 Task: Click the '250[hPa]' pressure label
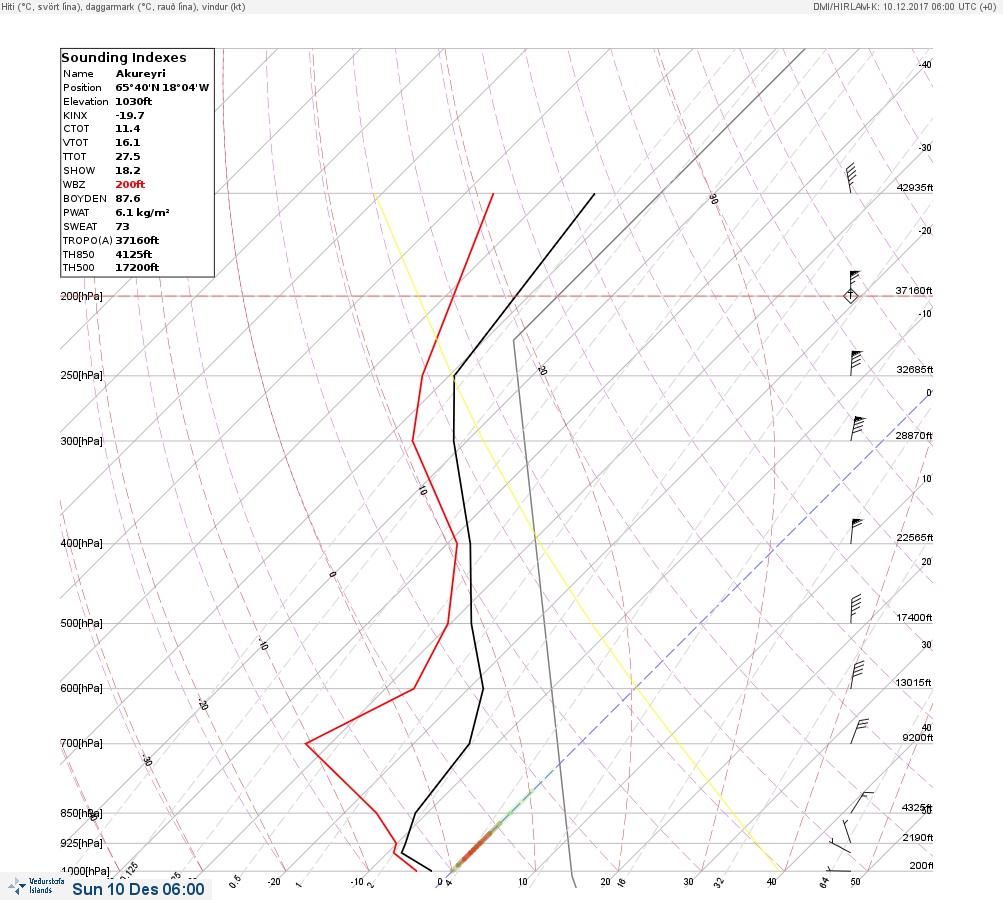[x=81, y=375]
